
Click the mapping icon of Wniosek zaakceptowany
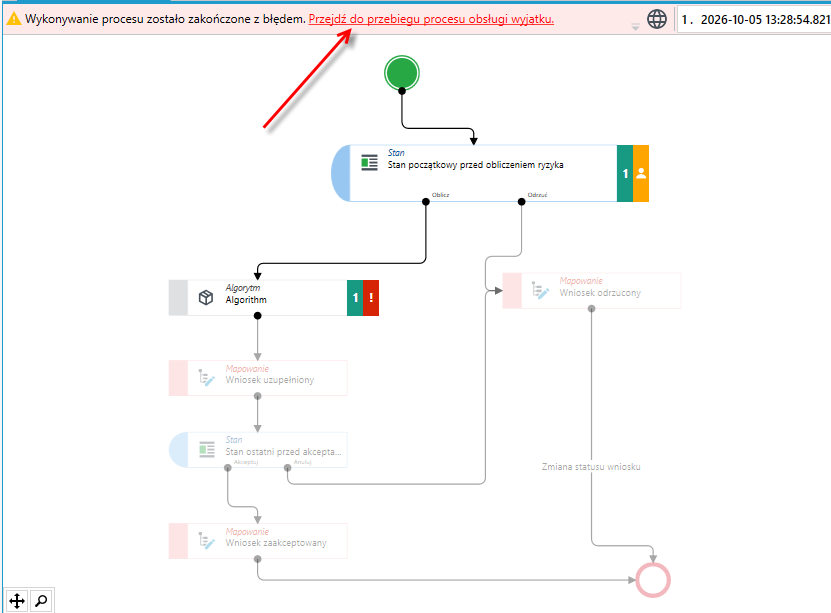coord(206,541)
